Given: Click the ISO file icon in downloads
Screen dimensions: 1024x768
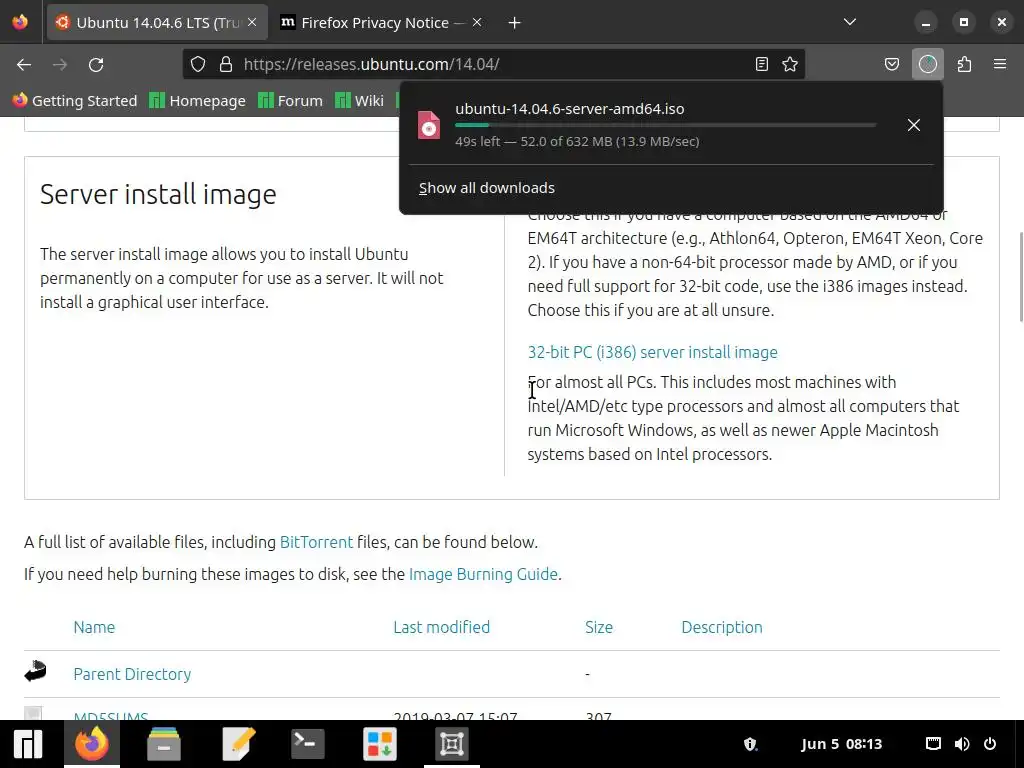Looking at the screenshot, I should 429,125.
